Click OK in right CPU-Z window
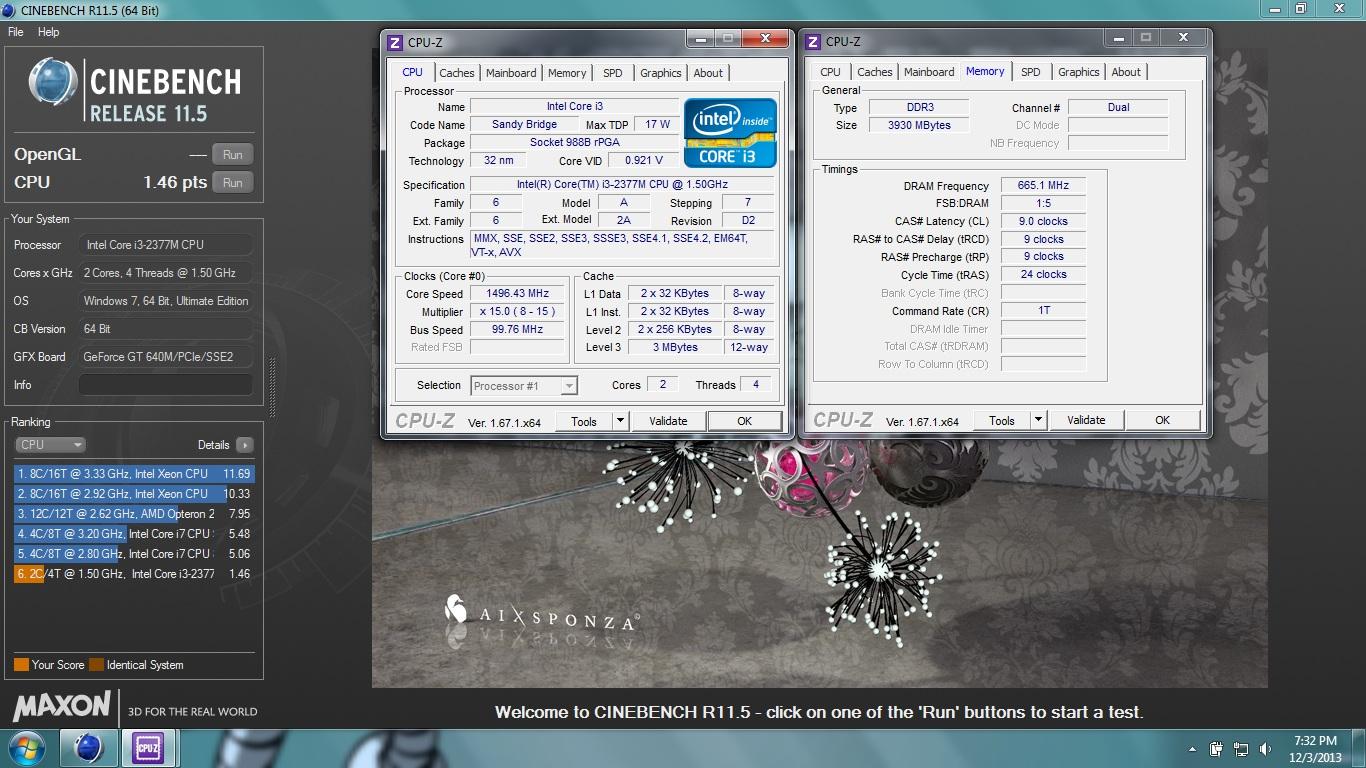The width and height of the screenshot is (1366, 768). point(1162,421)
